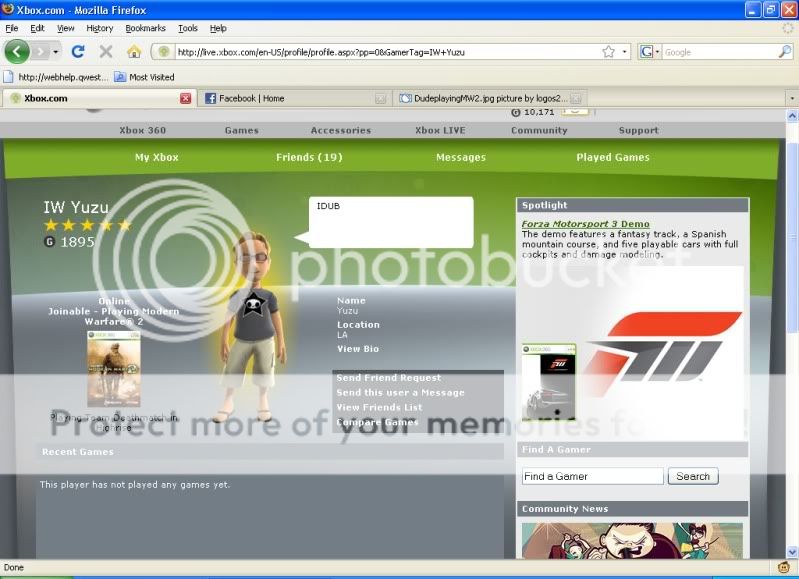The image size is (799, 579).
Task: Focus the Google search box
Action: coord(720,52)
